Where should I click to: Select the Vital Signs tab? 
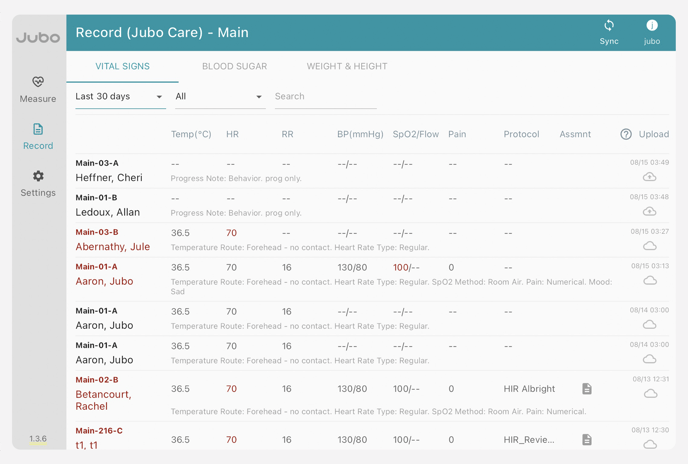click(x=122, y=66)
